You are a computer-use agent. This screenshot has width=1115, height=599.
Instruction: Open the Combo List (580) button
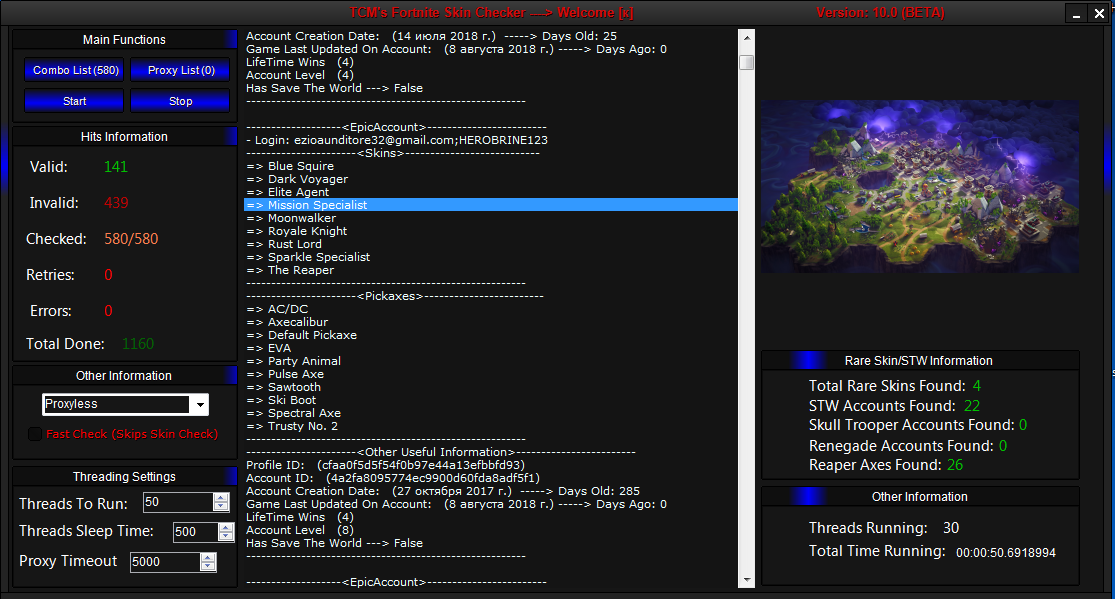76,70
